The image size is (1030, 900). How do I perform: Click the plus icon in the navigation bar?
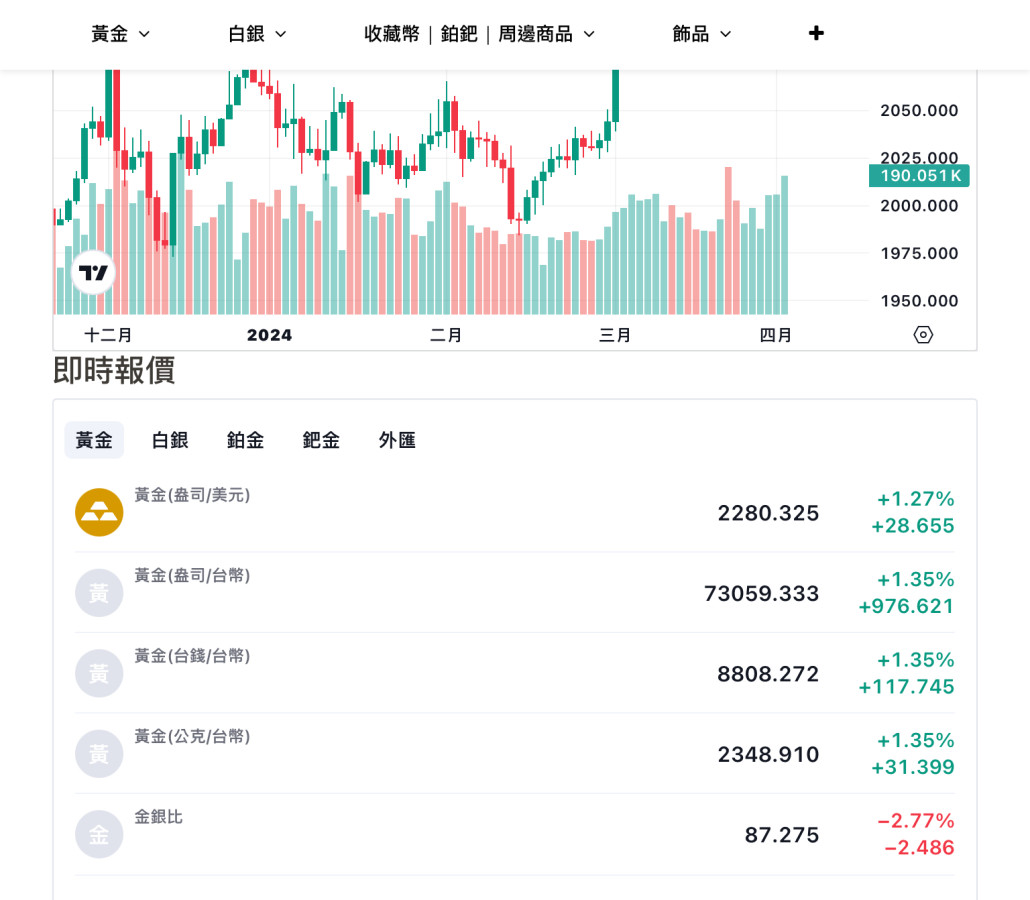click(816, 33)
